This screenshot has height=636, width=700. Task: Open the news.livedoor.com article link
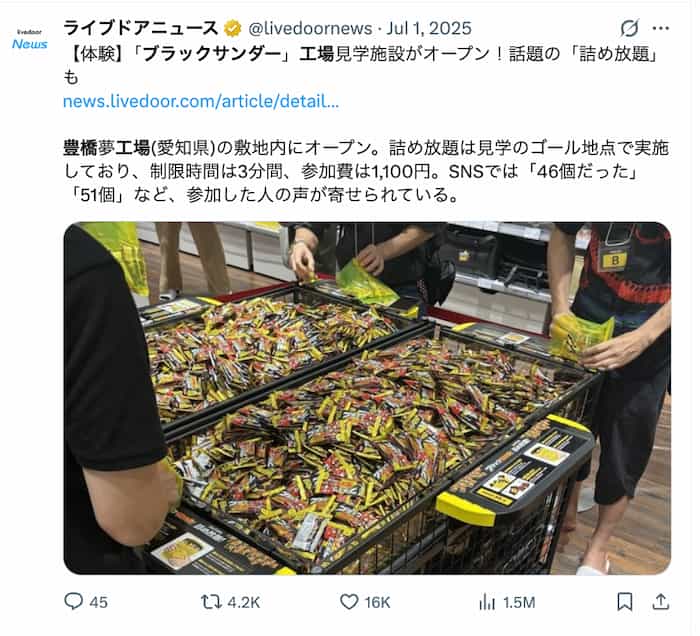coord(201,101)
